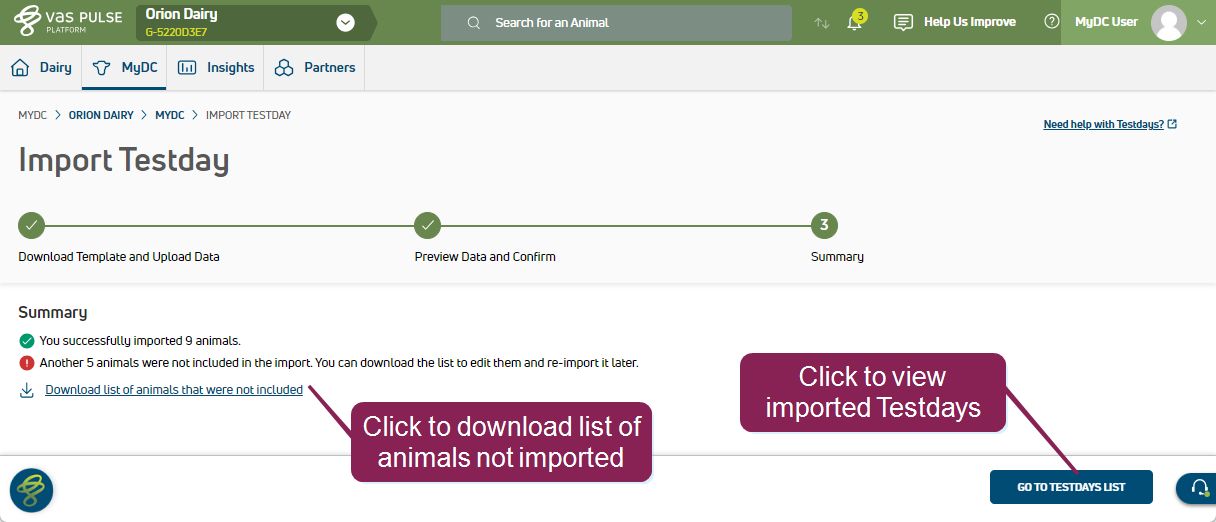Go to Orion Dairy breadcrumb link
The height and width of the screenshot is (522, 1216).
tap(101, 115)
